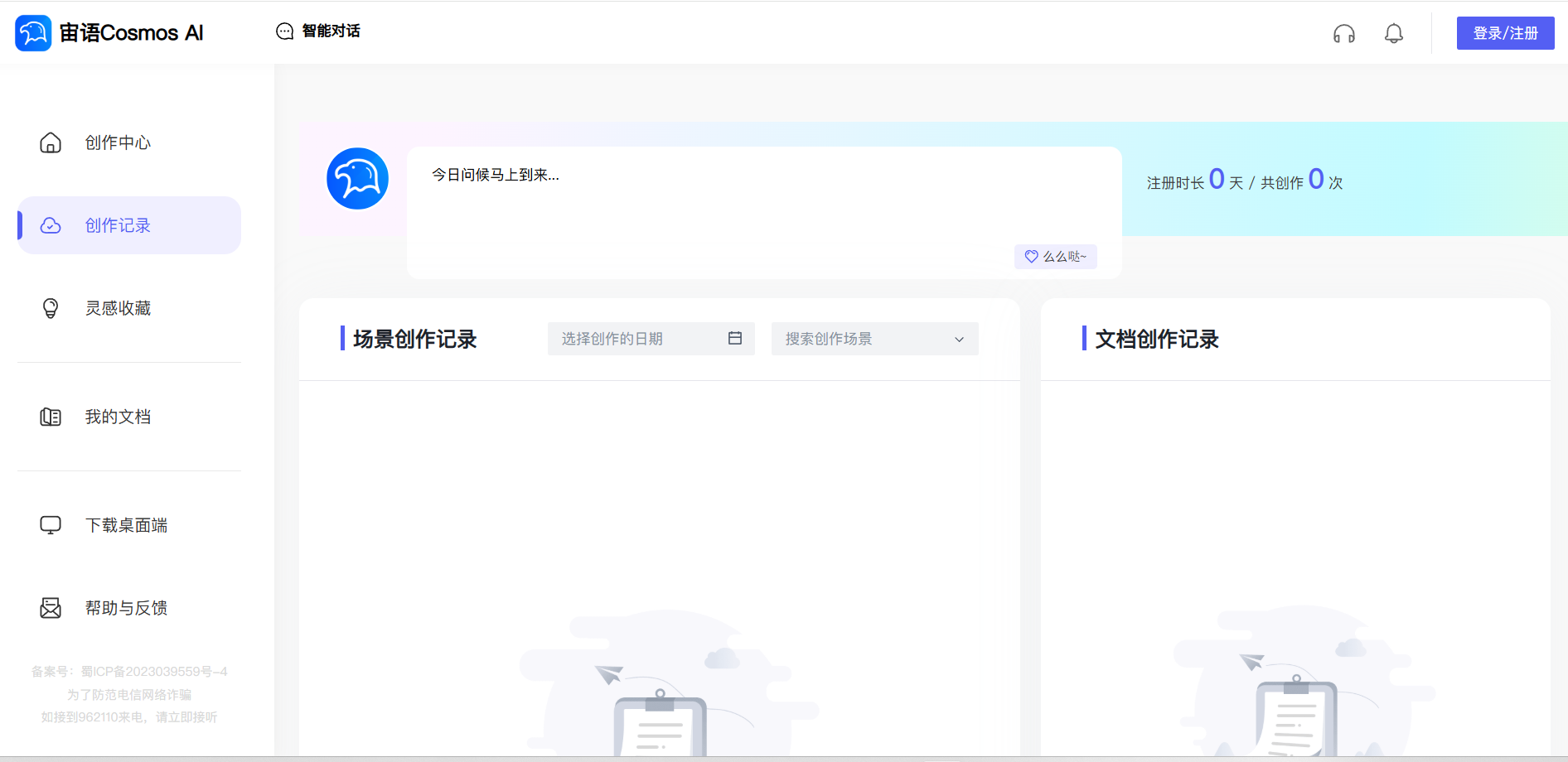Click the lightbulb icon beside 灵感收藏
1568x762 pixels.
tap(51, 308)
